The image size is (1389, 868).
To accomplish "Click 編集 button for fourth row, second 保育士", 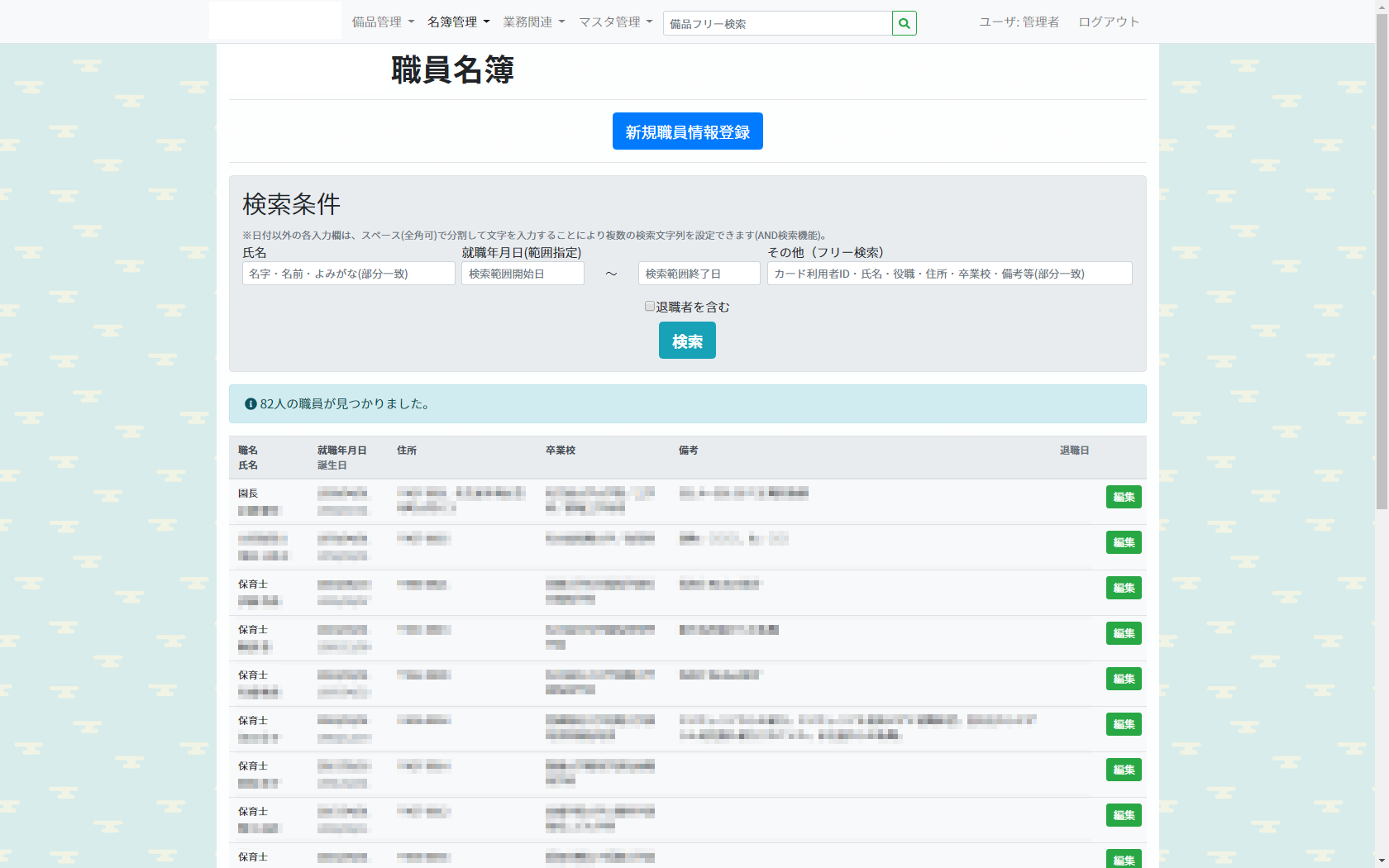I will 1124,633.
